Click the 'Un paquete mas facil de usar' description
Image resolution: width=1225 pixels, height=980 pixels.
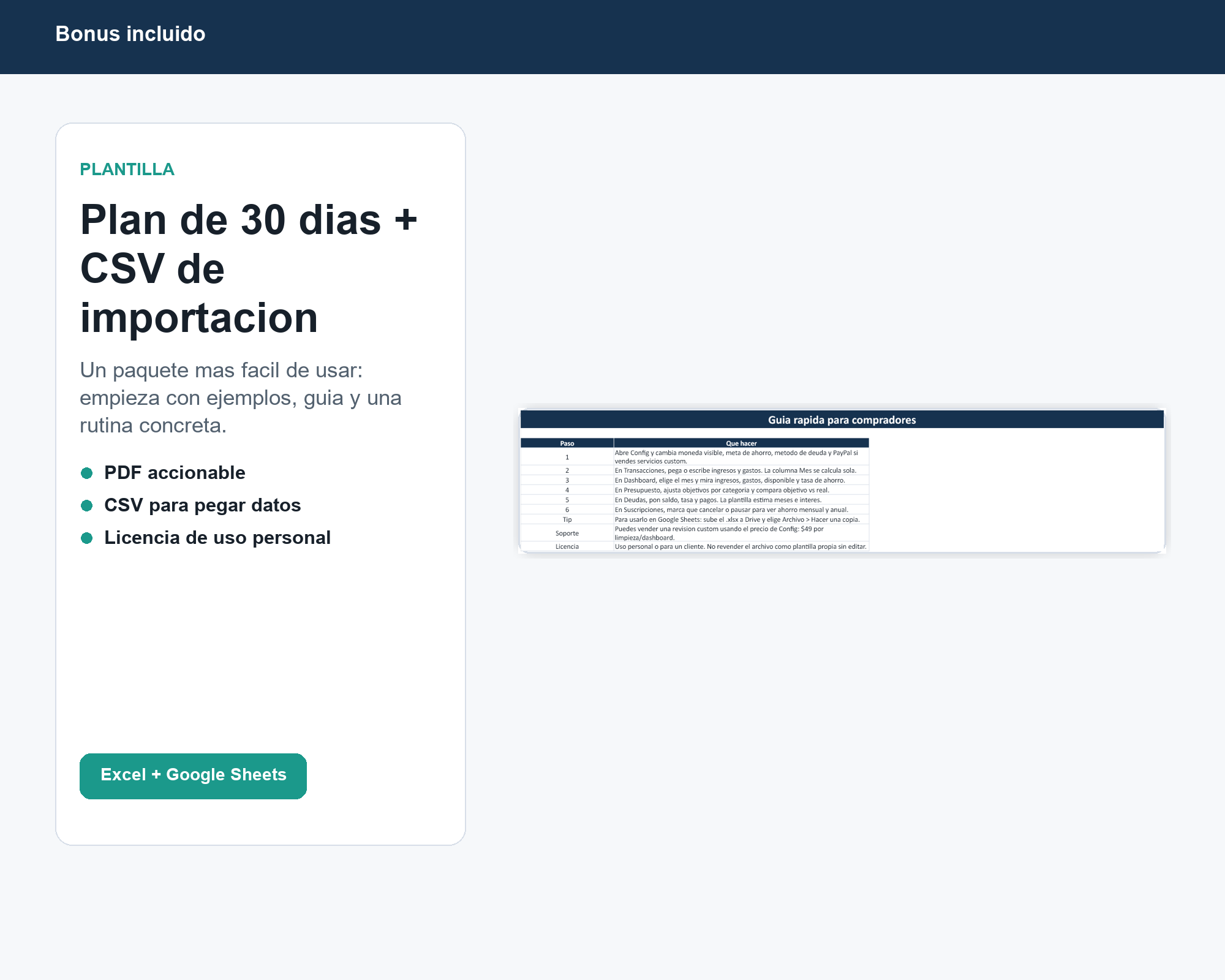(x=241, y=398)
